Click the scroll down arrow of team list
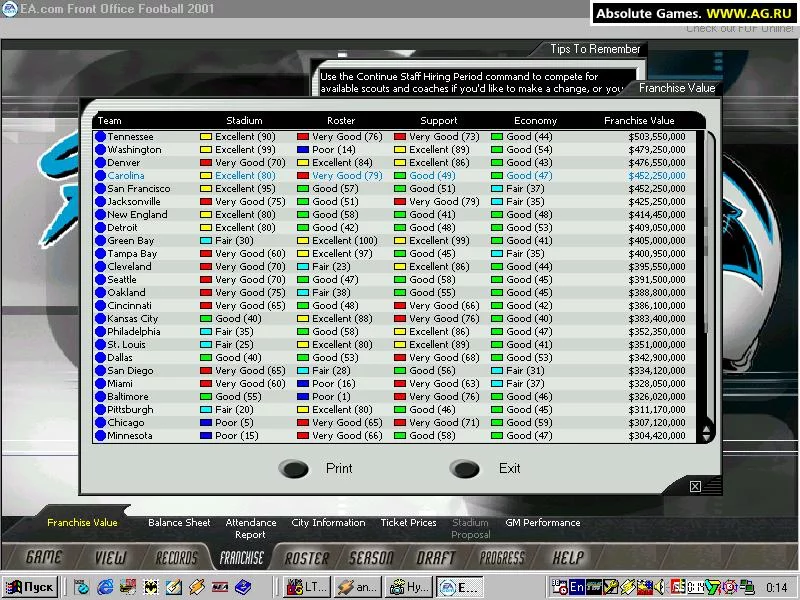Image resolution: width=800 pixels, height=600 pixels. [x=706, y=437]
